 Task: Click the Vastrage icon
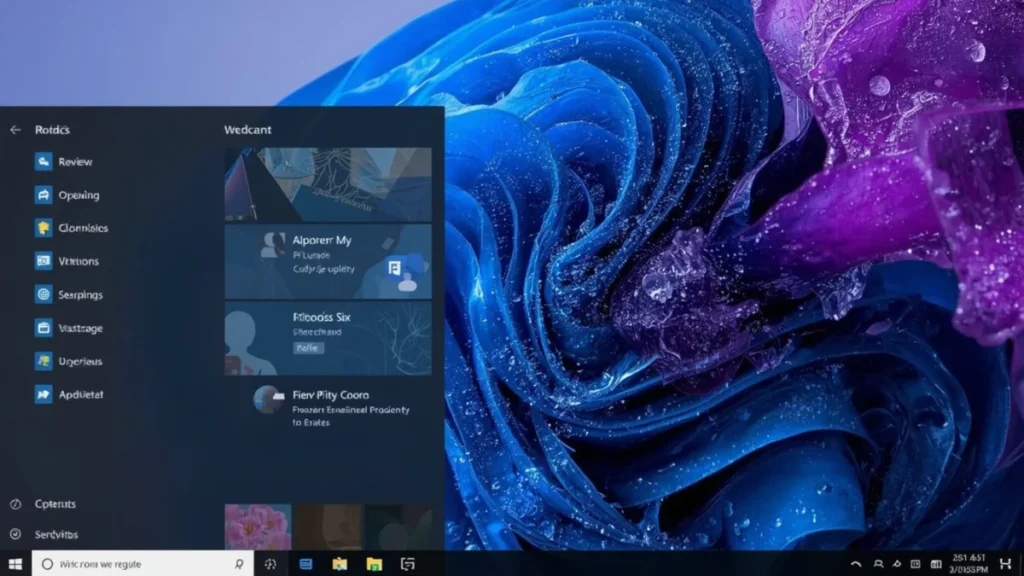(44, 328)
